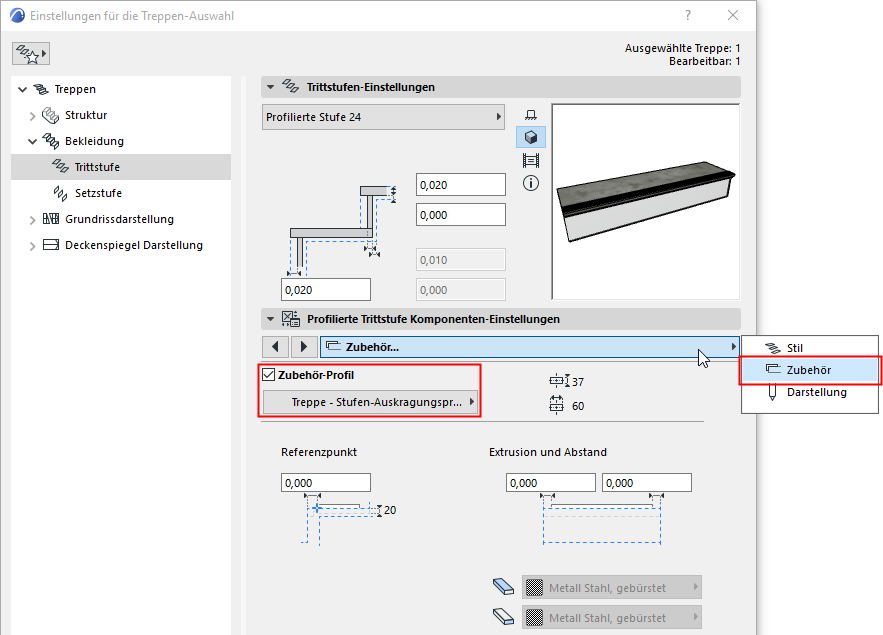Switch preview to 2D symbol view icon

[x=530, y=115]
